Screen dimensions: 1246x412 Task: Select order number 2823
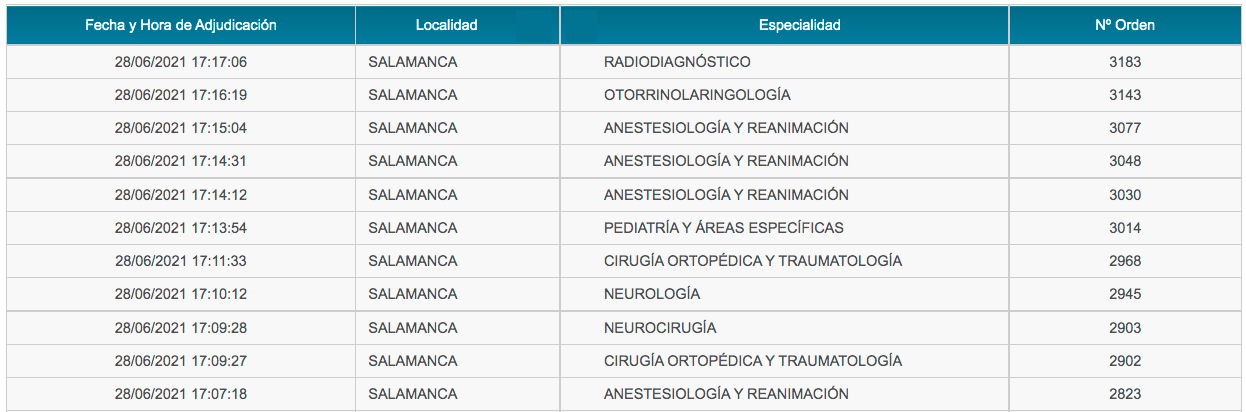coord(1124,394)
